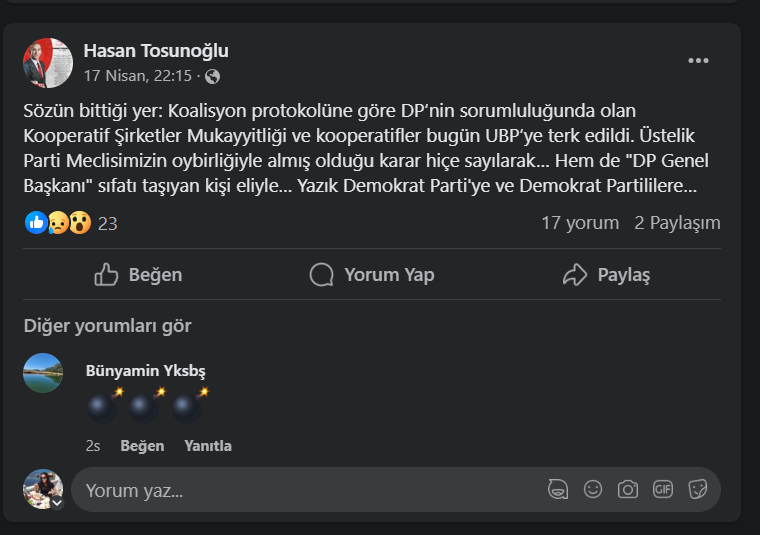Click the reaction emoji icons summary
Screen dimensions: 760x535
tap(59, 223)
